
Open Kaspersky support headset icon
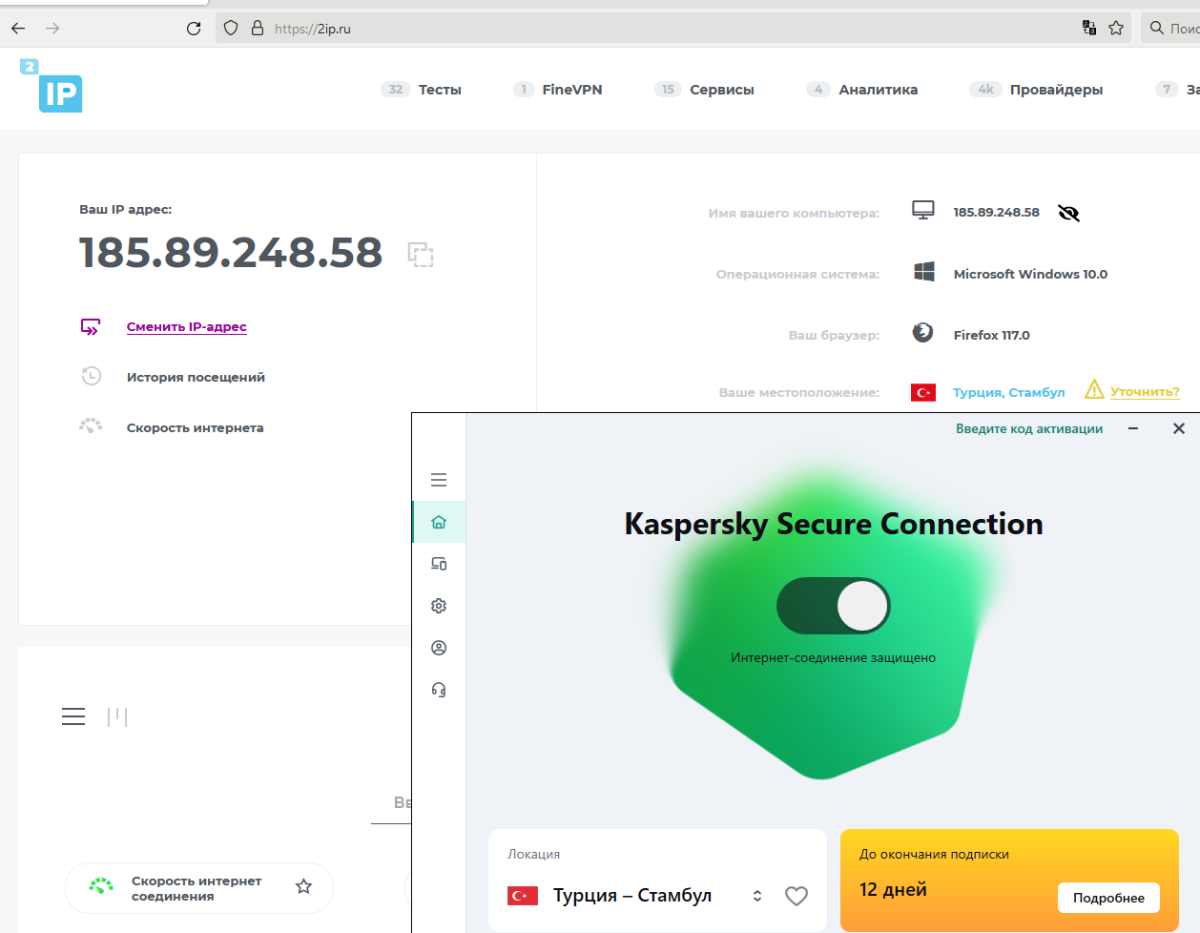coord(438,690)
